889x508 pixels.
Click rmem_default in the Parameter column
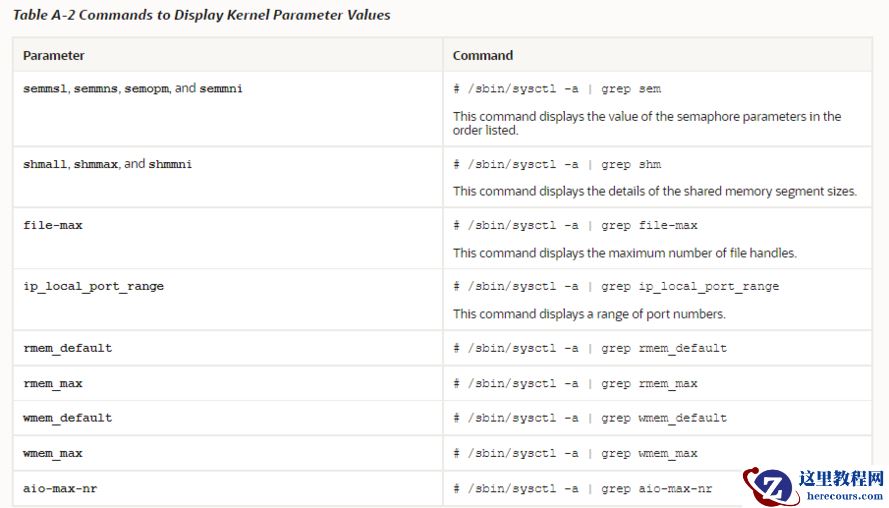point(67,348)
